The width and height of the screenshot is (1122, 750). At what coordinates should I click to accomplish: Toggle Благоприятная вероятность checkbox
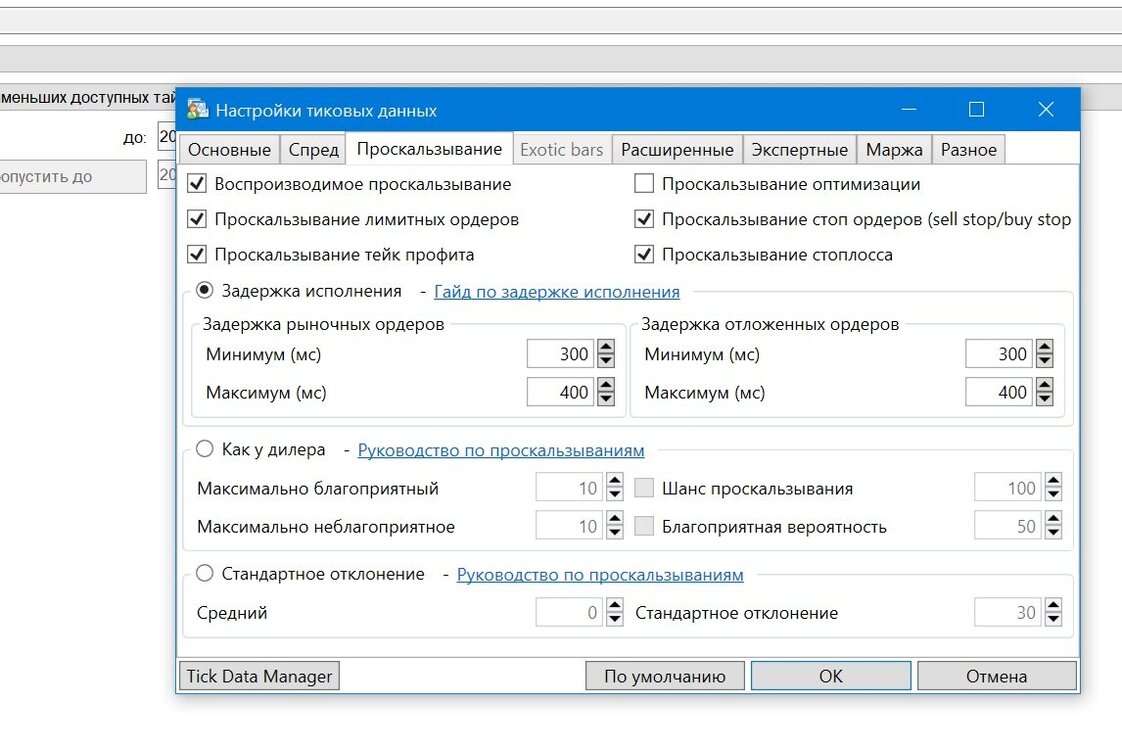pyautogui.click(x=644, y=527)
